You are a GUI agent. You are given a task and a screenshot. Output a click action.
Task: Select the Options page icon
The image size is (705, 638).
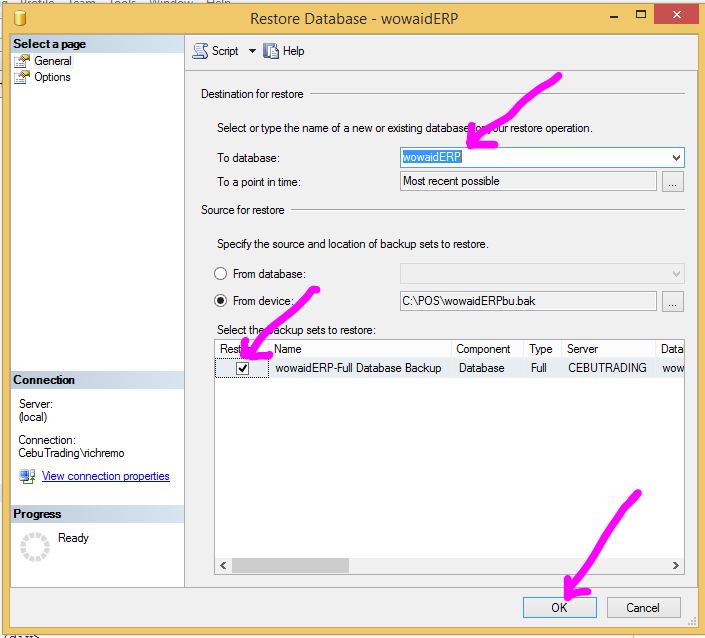coord(23,77)
